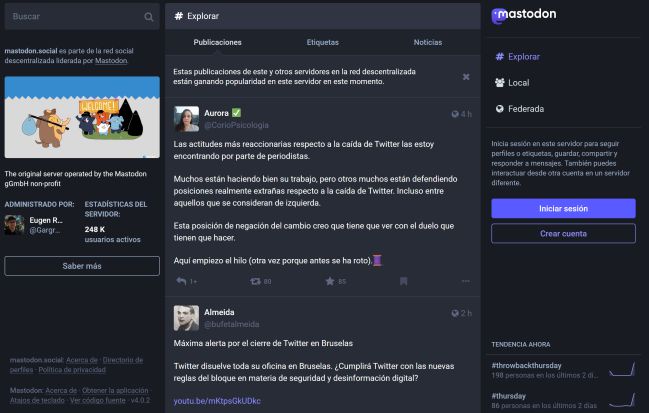Click the #throwbackthursday sparkline graph
649x413 pixels.
pyautogui.click(x=622, y=370)
